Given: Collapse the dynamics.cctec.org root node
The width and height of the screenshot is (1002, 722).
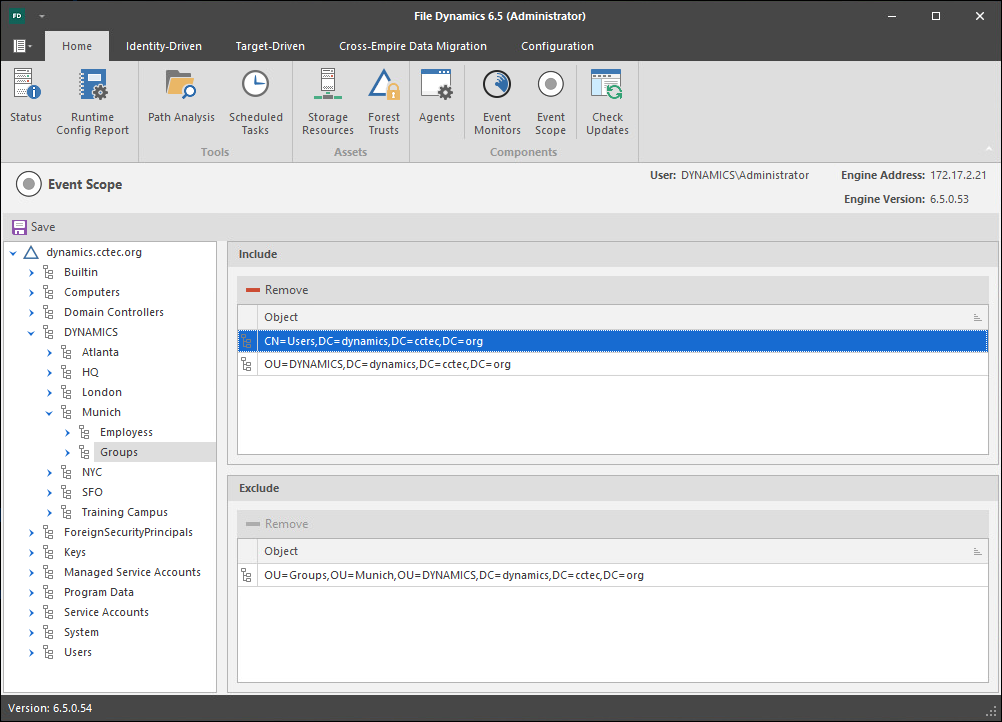Looking at the screenshot, I should pyautogui.click(x=13, y=252).
